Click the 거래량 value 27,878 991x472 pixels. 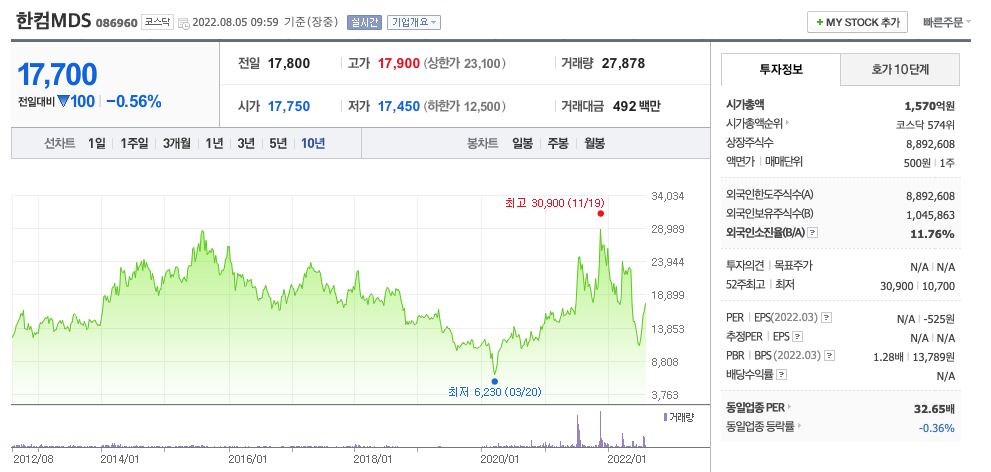(623, 64)
